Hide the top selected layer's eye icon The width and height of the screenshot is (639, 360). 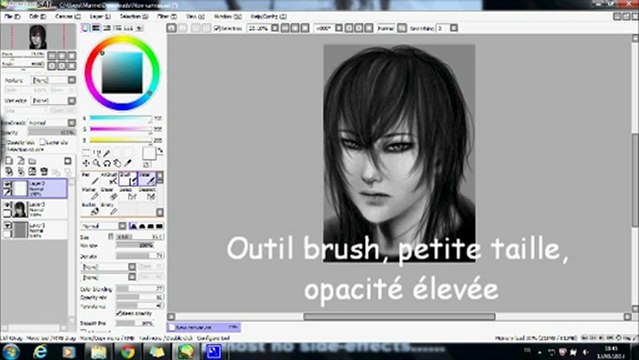[x=7, y=184]
